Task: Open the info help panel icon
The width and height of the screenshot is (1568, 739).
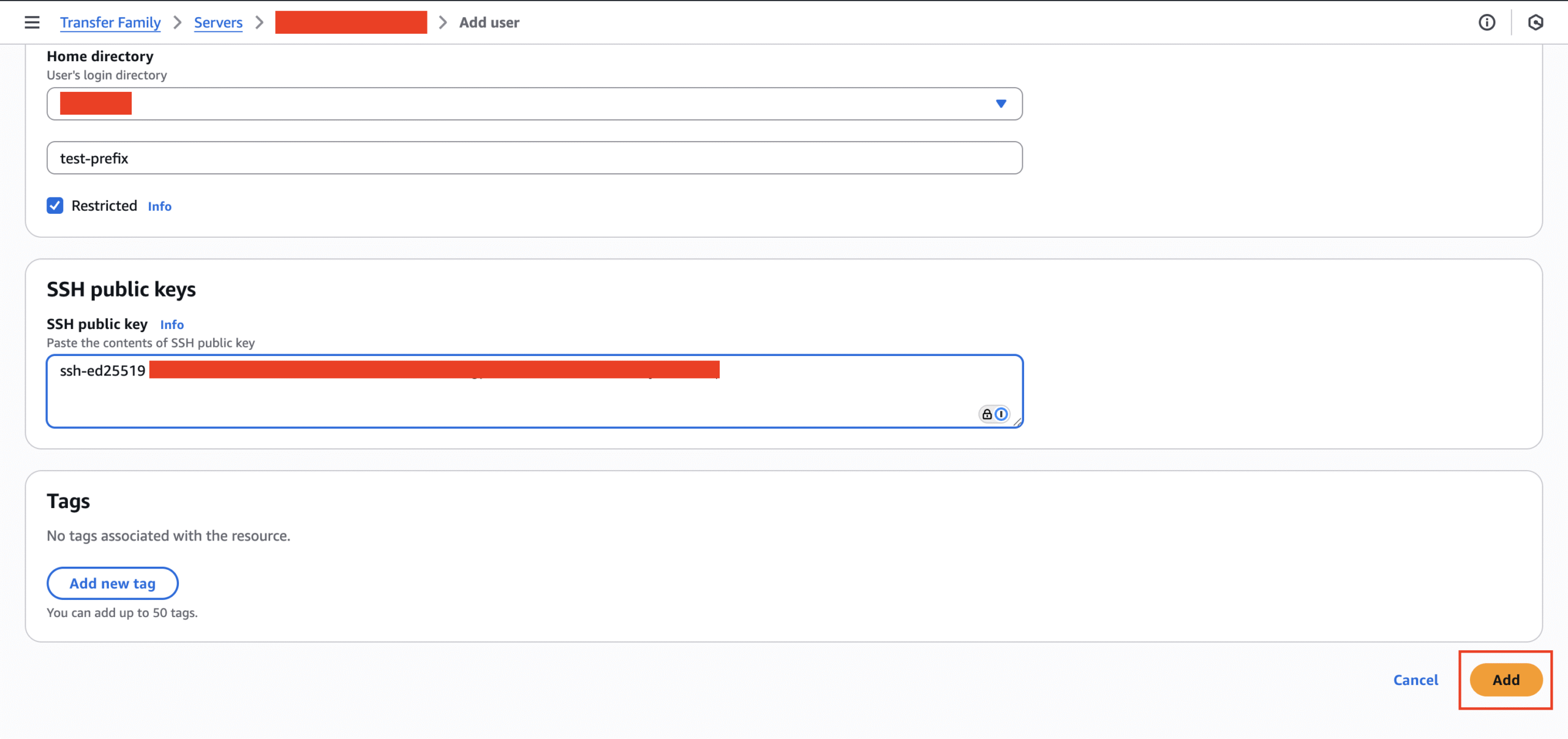Action: [1487, 23]
